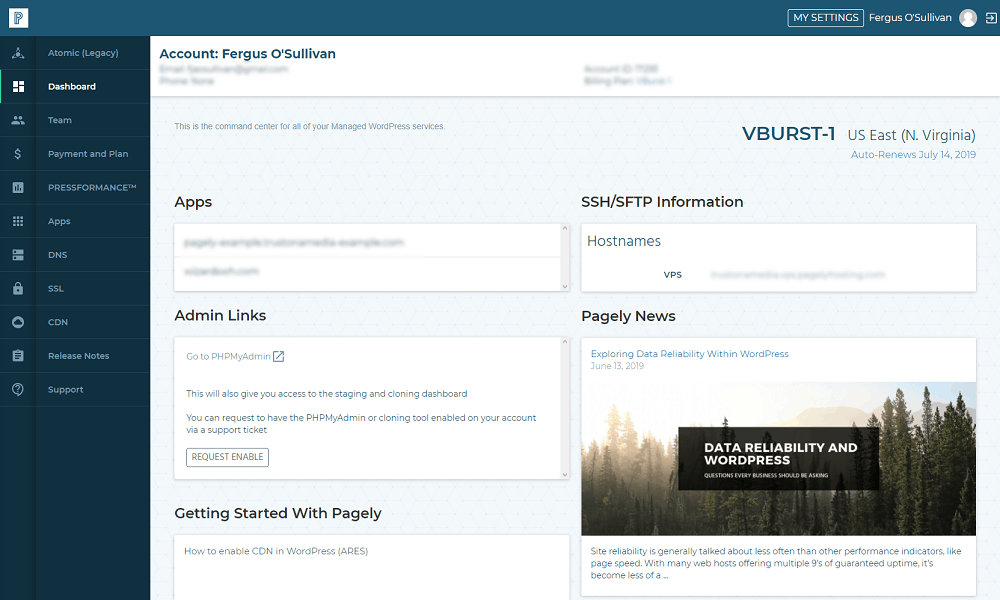1000x600 pixels.
Task: Click the Fergus O'Sullivan username in header
Action: pyautogui.click(x=910, y=18)
